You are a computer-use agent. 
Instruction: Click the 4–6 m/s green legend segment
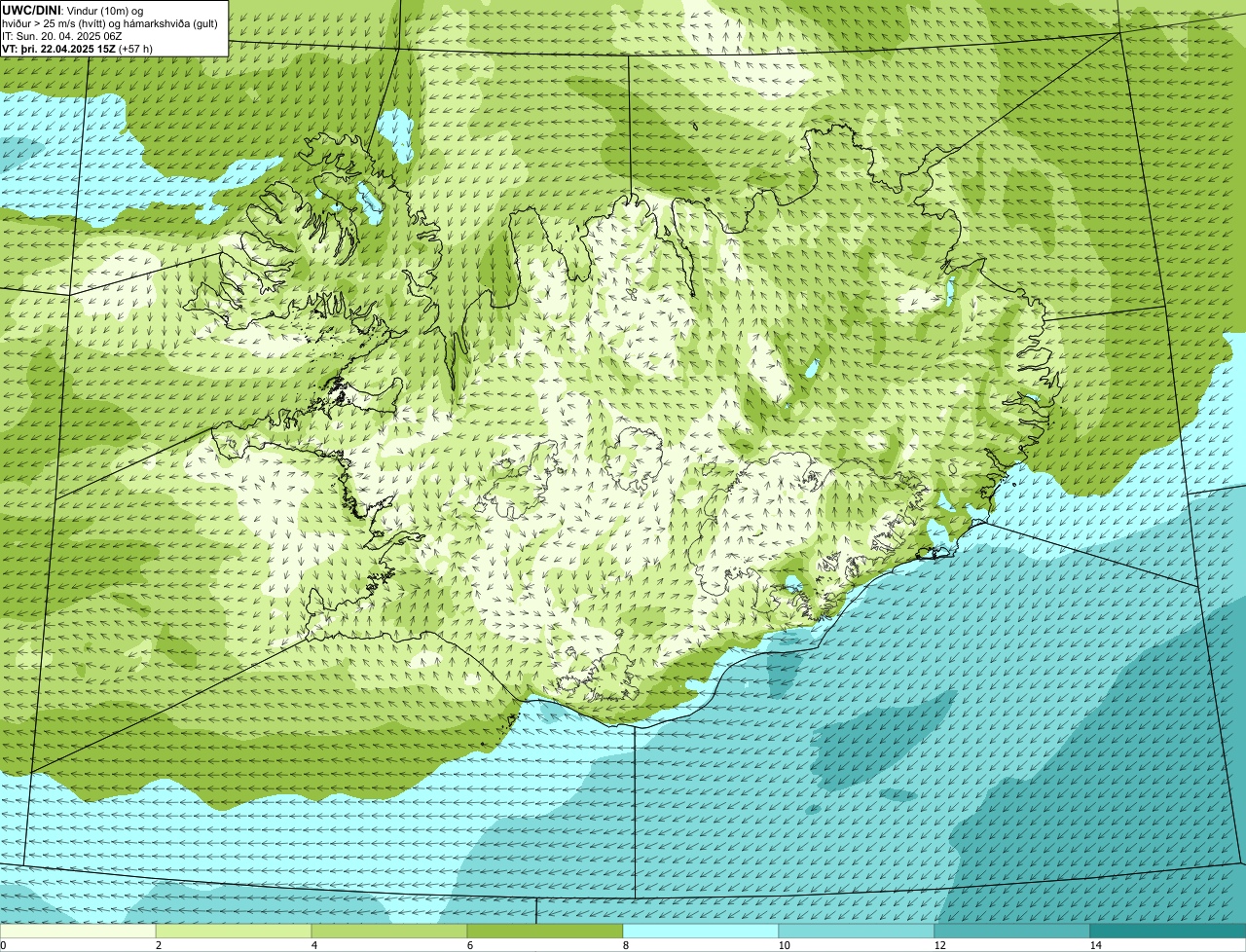pyautogui.click(x=389, y=932)
